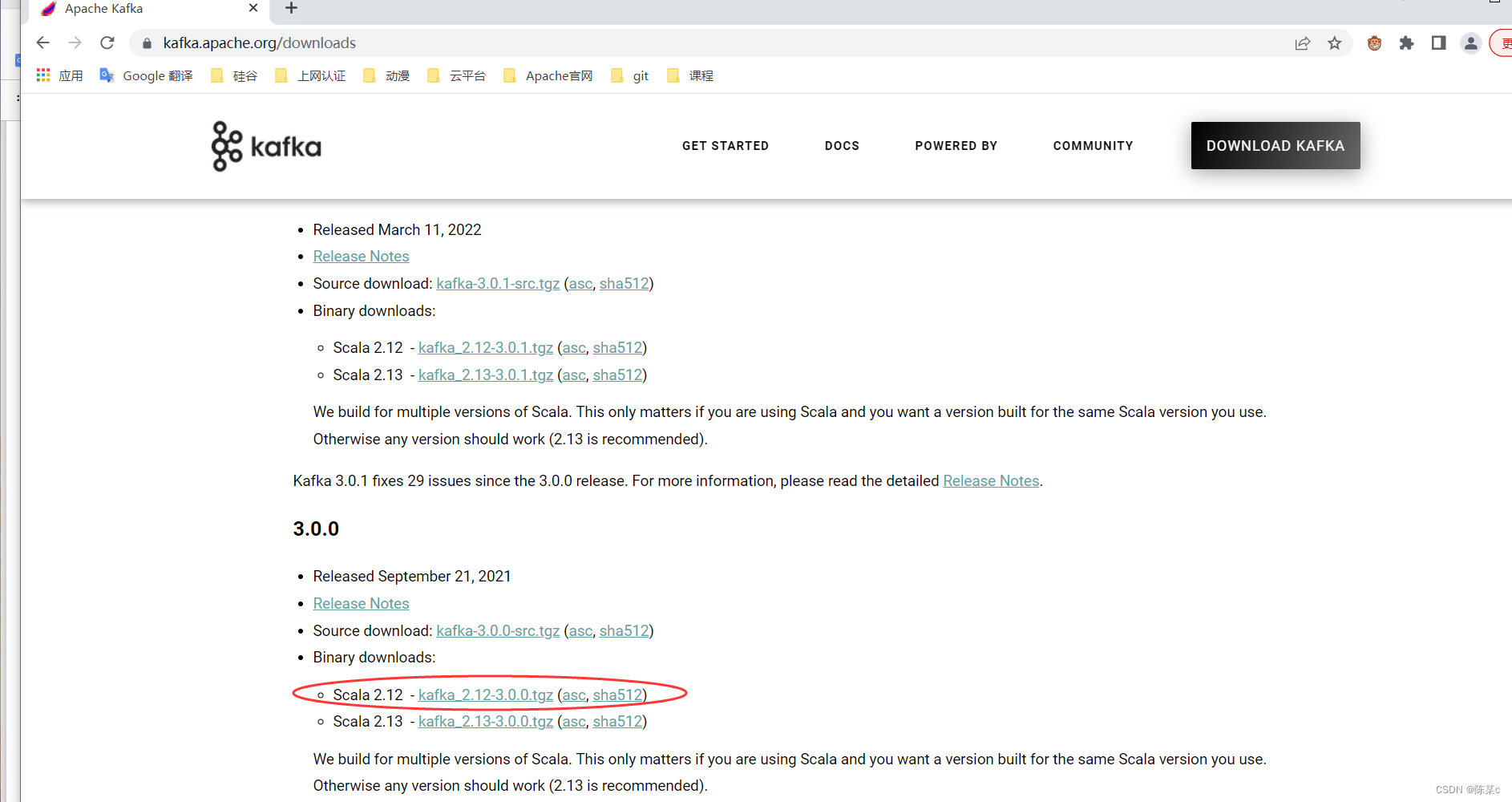Open asc link for kafka_2.12-3.0.1.tgz

[574, 348]
